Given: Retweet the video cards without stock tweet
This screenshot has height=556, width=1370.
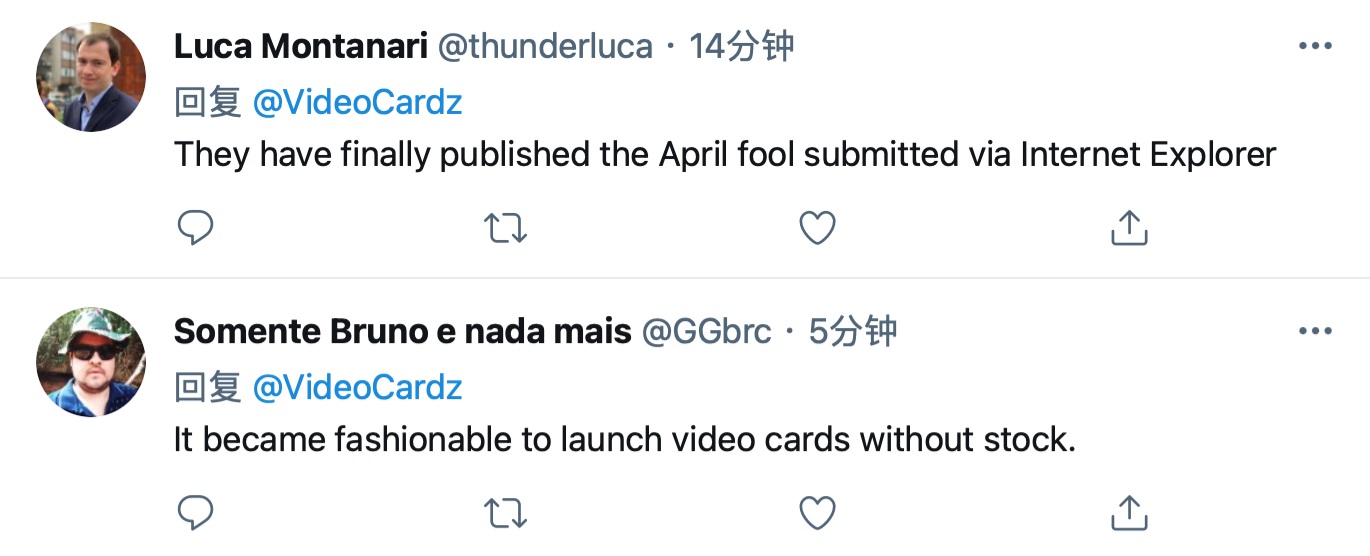Looking at the screenshot, I should 506,513.
